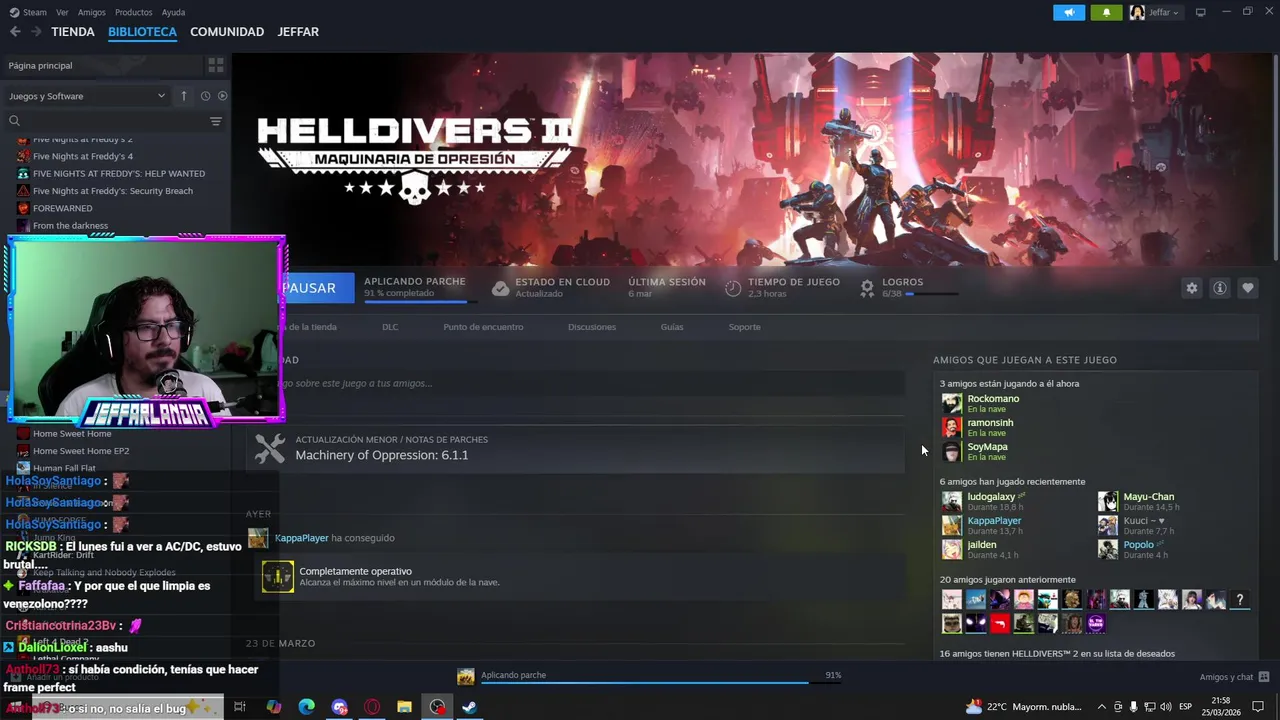Open the DLC tab
Image resolution: width=1280 pixels, height=720 pixels.
(390, 327)
